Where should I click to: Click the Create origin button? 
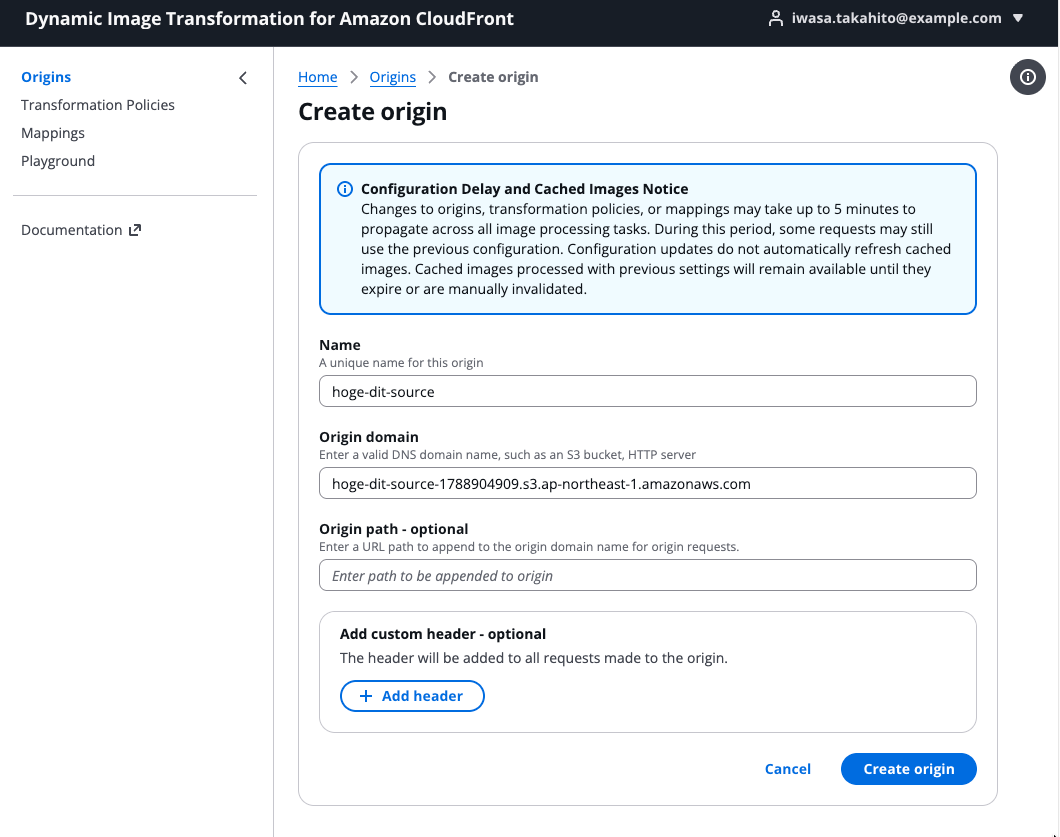pos(909,769)
